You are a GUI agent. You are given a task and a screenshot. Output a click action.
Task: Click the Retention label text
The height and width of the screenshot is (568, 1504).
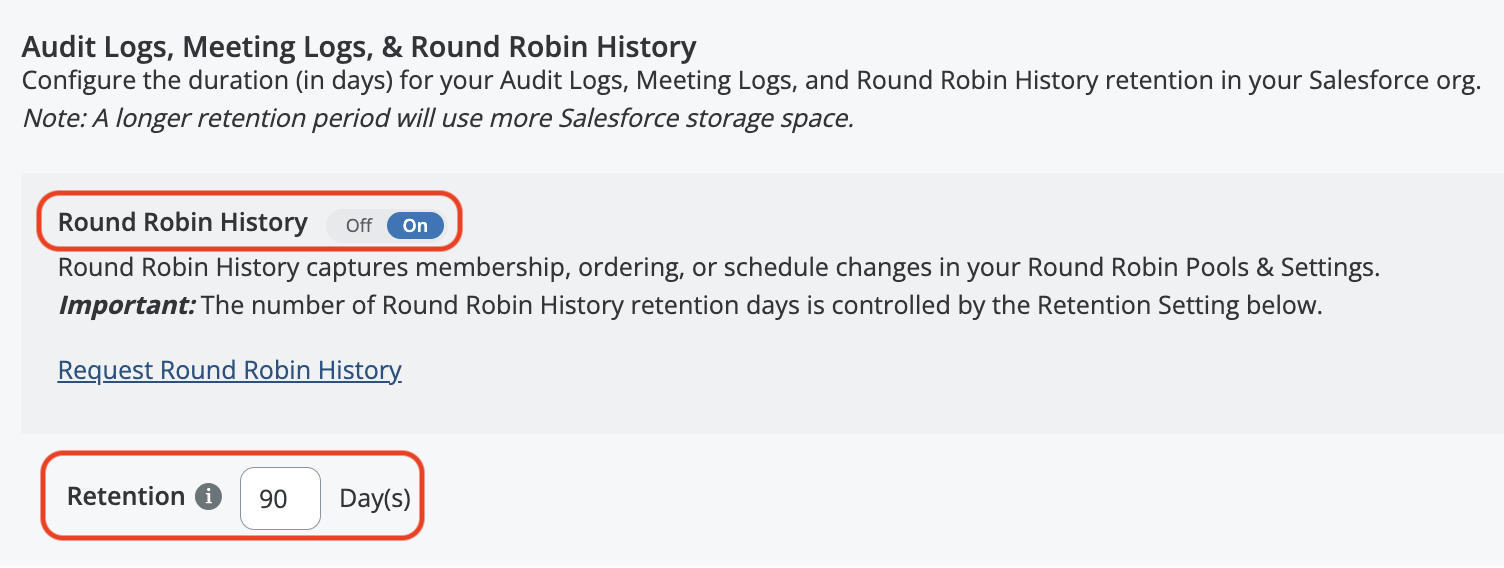pyautogui.click(x=125, y=497)
